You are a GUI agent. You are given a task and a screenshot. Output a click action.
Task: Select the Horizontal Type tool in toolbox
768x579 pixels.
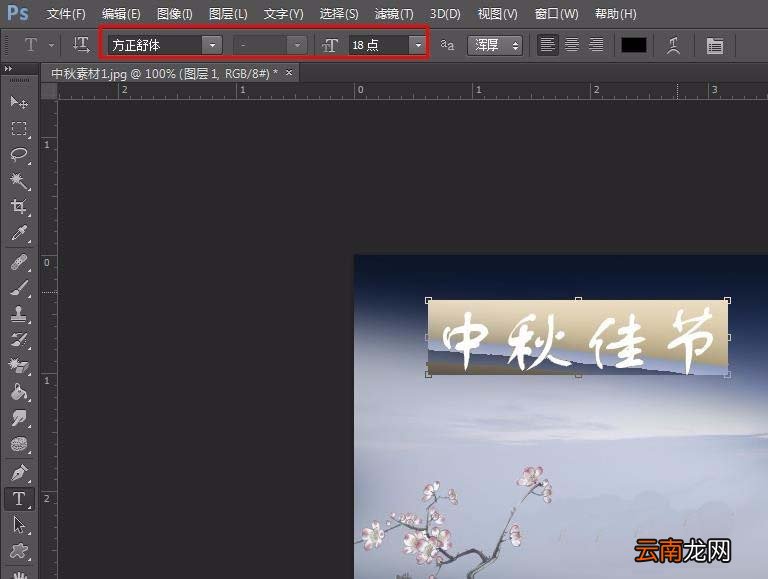(x=19, y=499)
